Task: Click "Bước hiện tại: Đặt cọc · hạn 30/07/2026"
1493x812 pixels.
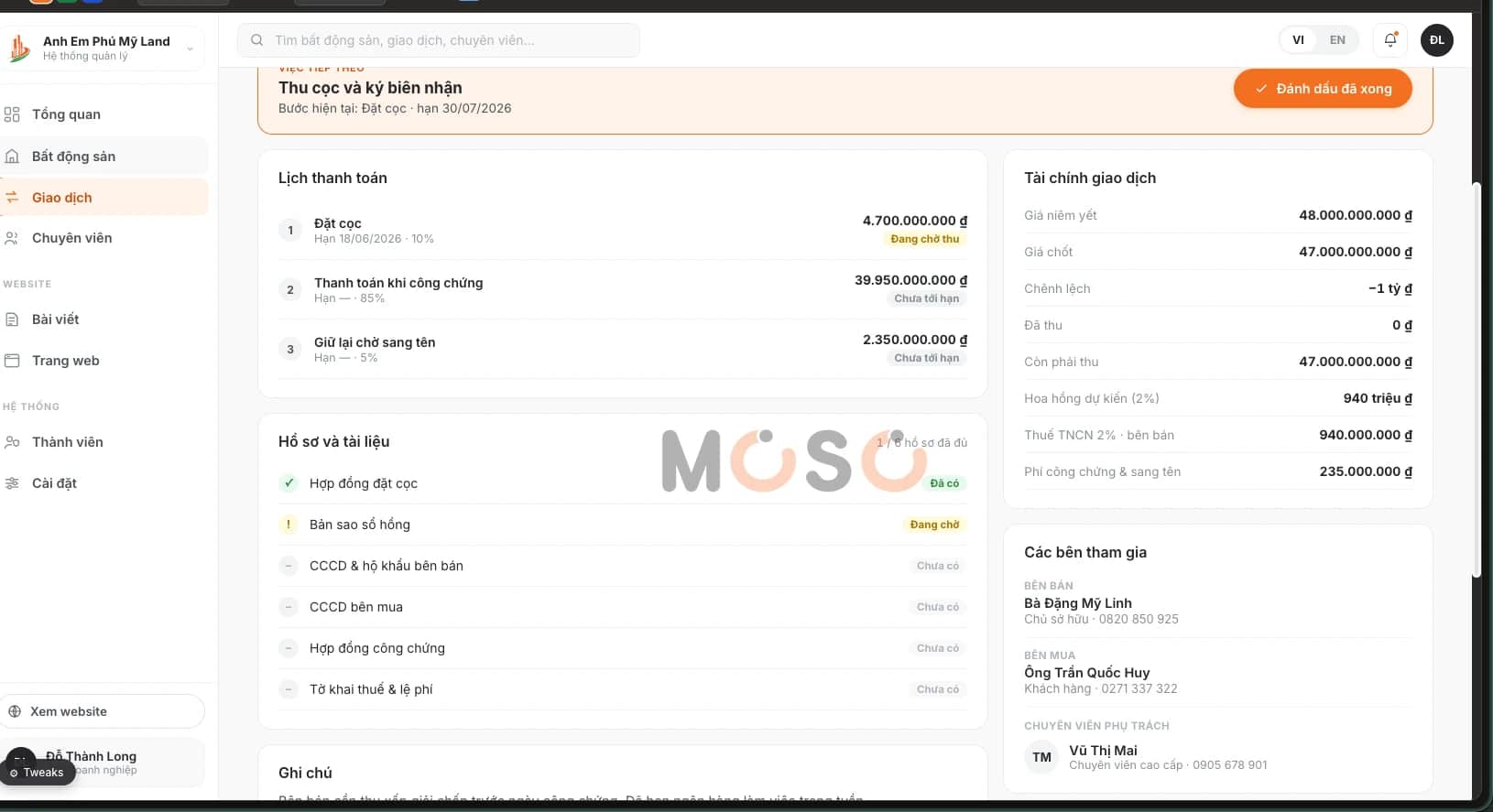Action: 395,108
